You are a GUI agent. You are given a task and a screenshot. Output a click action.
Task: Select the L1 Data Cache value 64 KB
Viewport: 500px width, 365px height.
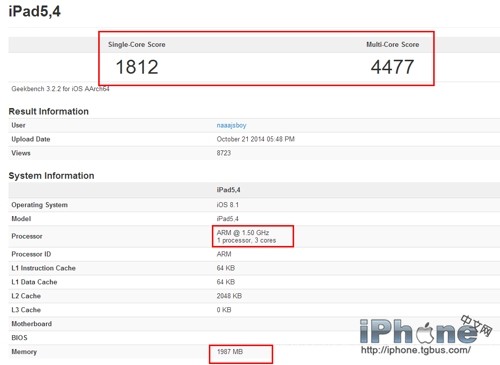click(x=226, y=282)
